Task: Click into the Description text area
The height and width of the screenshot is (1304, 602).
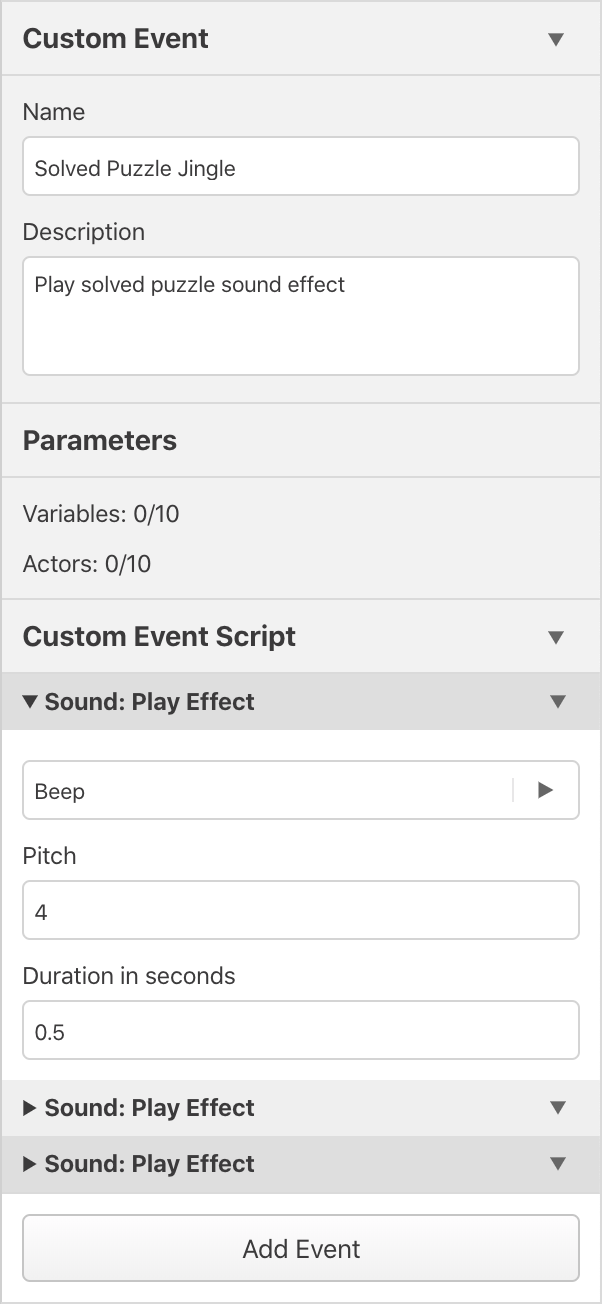Action: tap(301, 316)
